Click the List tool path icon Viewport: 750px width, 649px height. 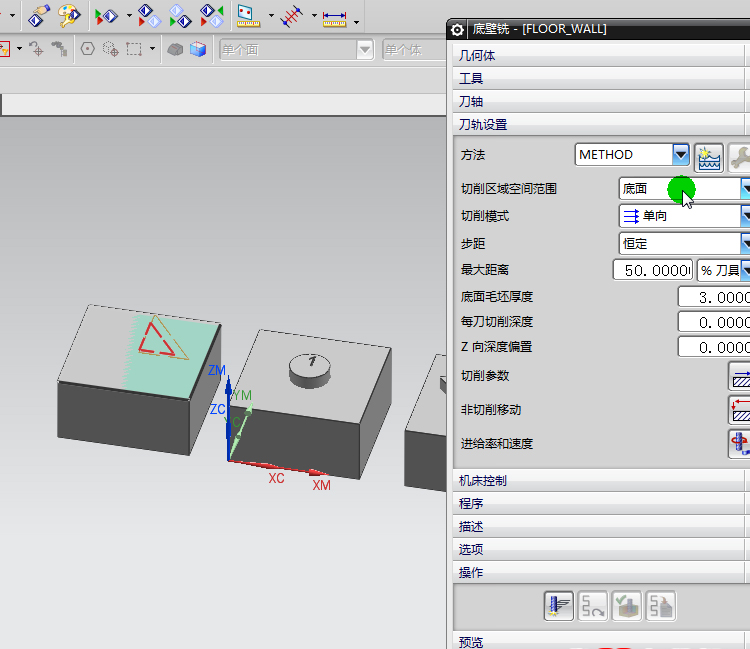[x=660, y=605]
